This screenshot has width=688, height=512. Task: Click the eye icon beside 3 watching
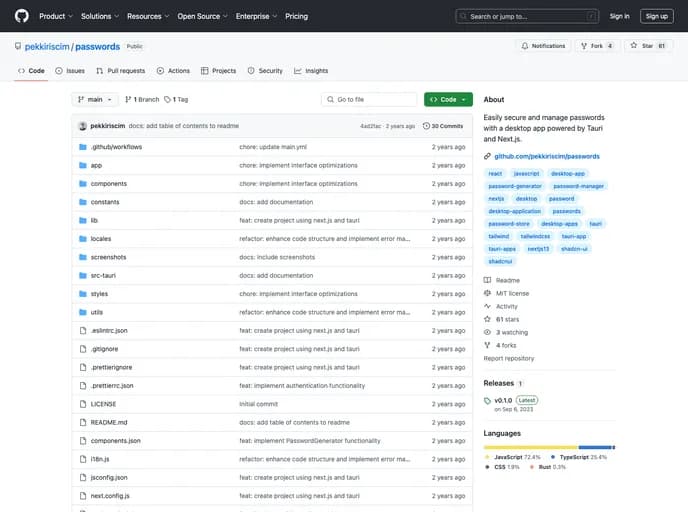tap(487, 332)
